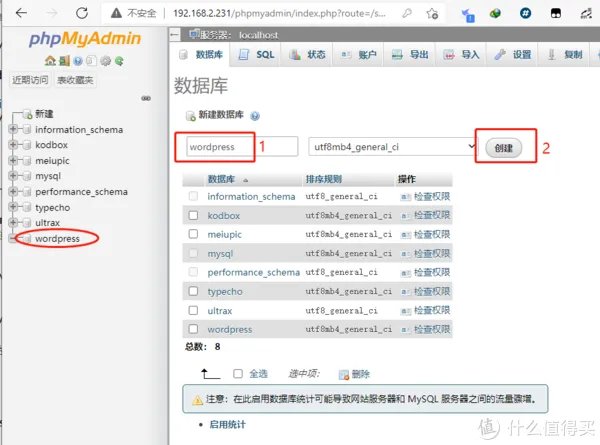This screenshot has height=445, width=600.
Task: Reload the page with refresh icon
Action: click(82, 13)
